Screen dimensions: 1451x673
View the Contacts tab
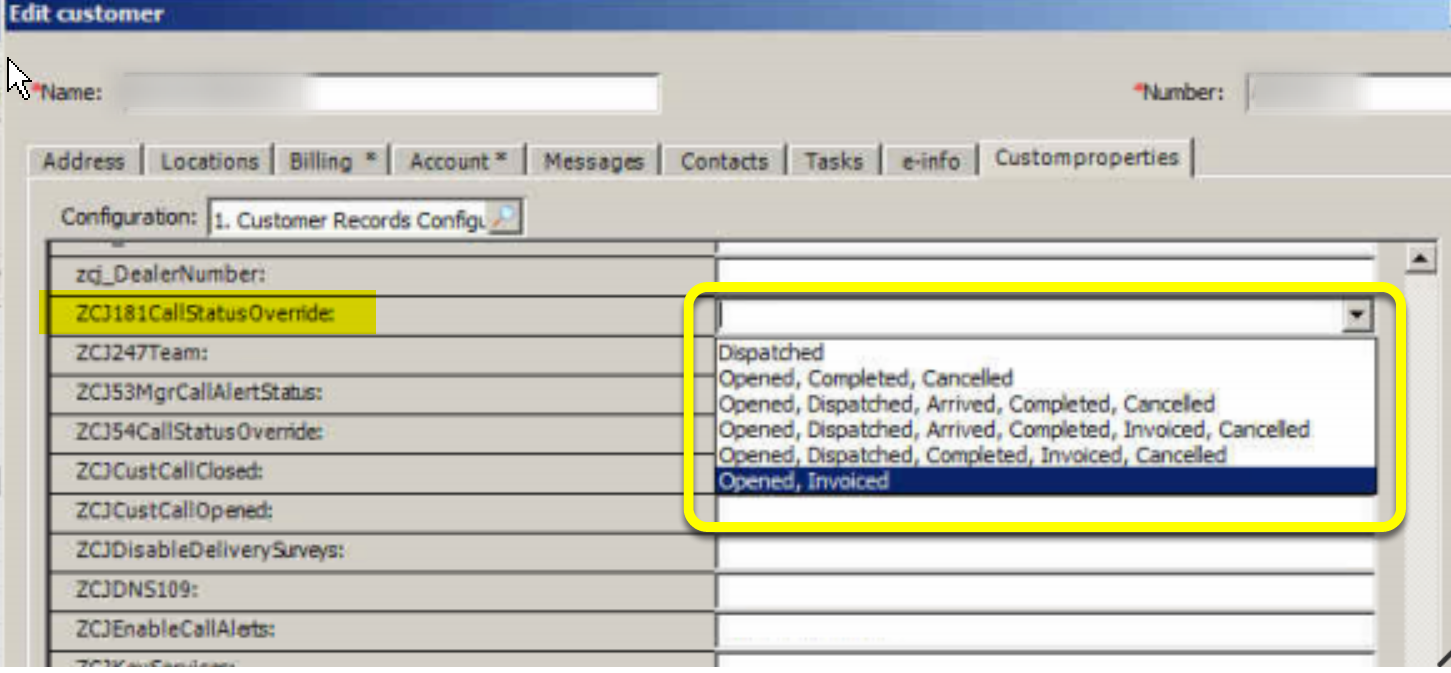coord(724,161)
